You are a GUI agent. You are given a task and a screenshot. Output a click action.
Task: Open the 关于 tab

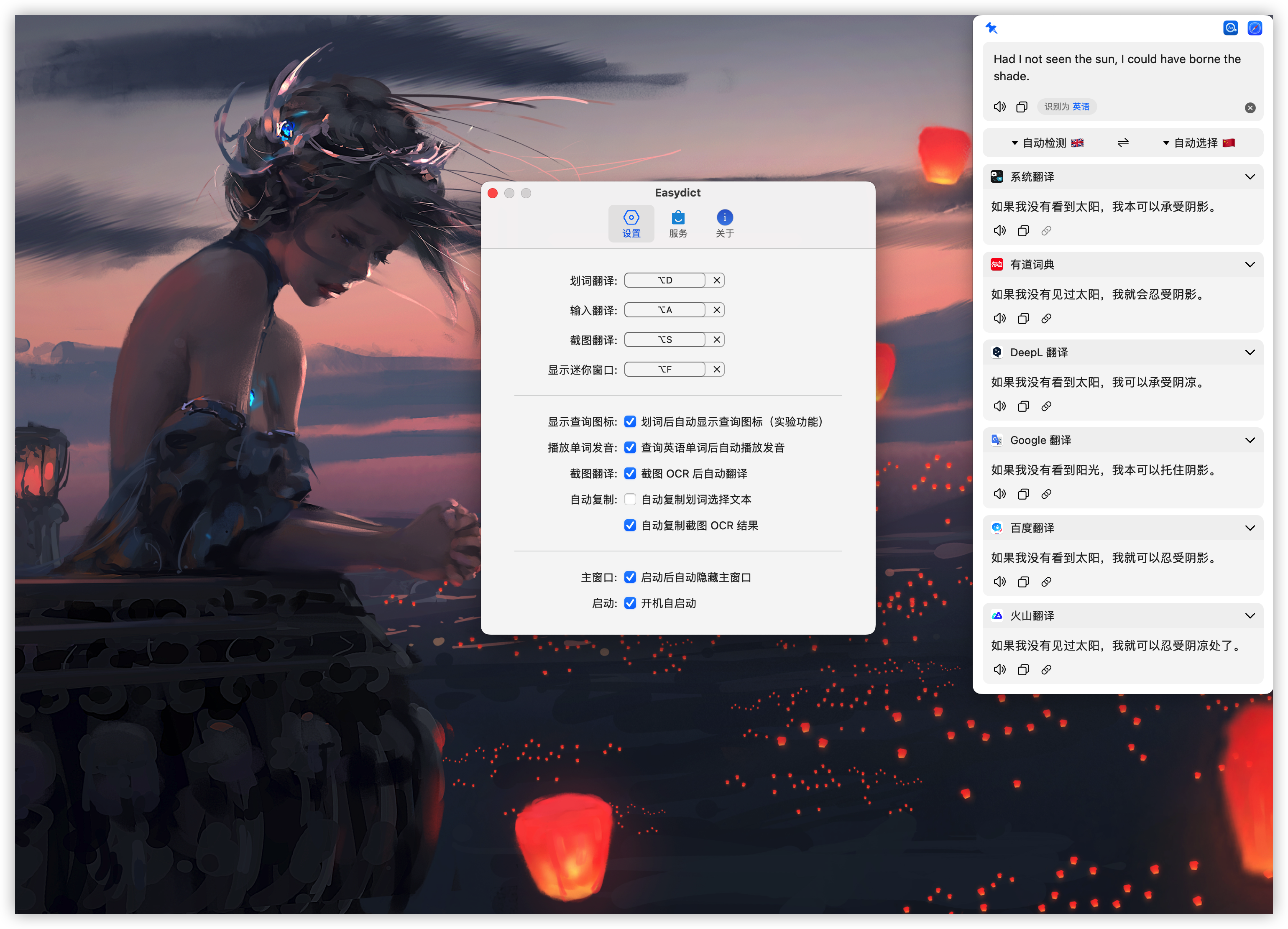tap(725, 224)
